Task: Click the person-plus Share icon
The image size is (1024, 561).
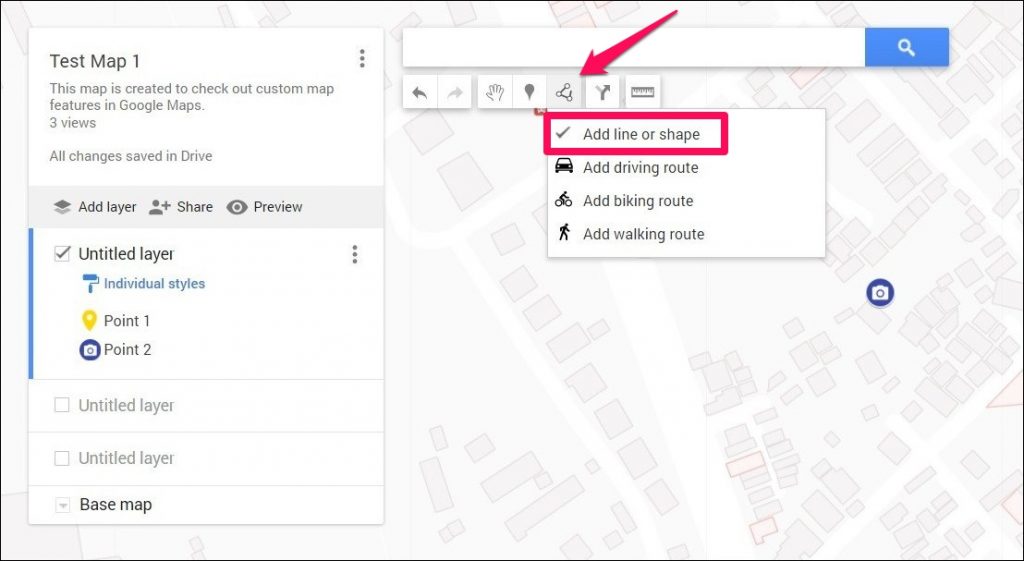Action: (x=159, y=207)
